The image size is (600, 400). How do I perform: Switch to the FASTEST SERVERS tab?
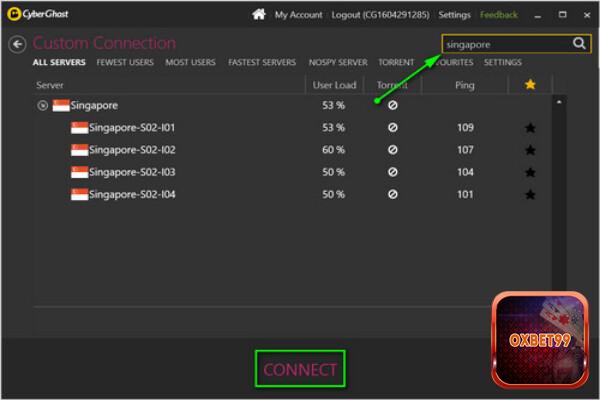pos(262,62)
